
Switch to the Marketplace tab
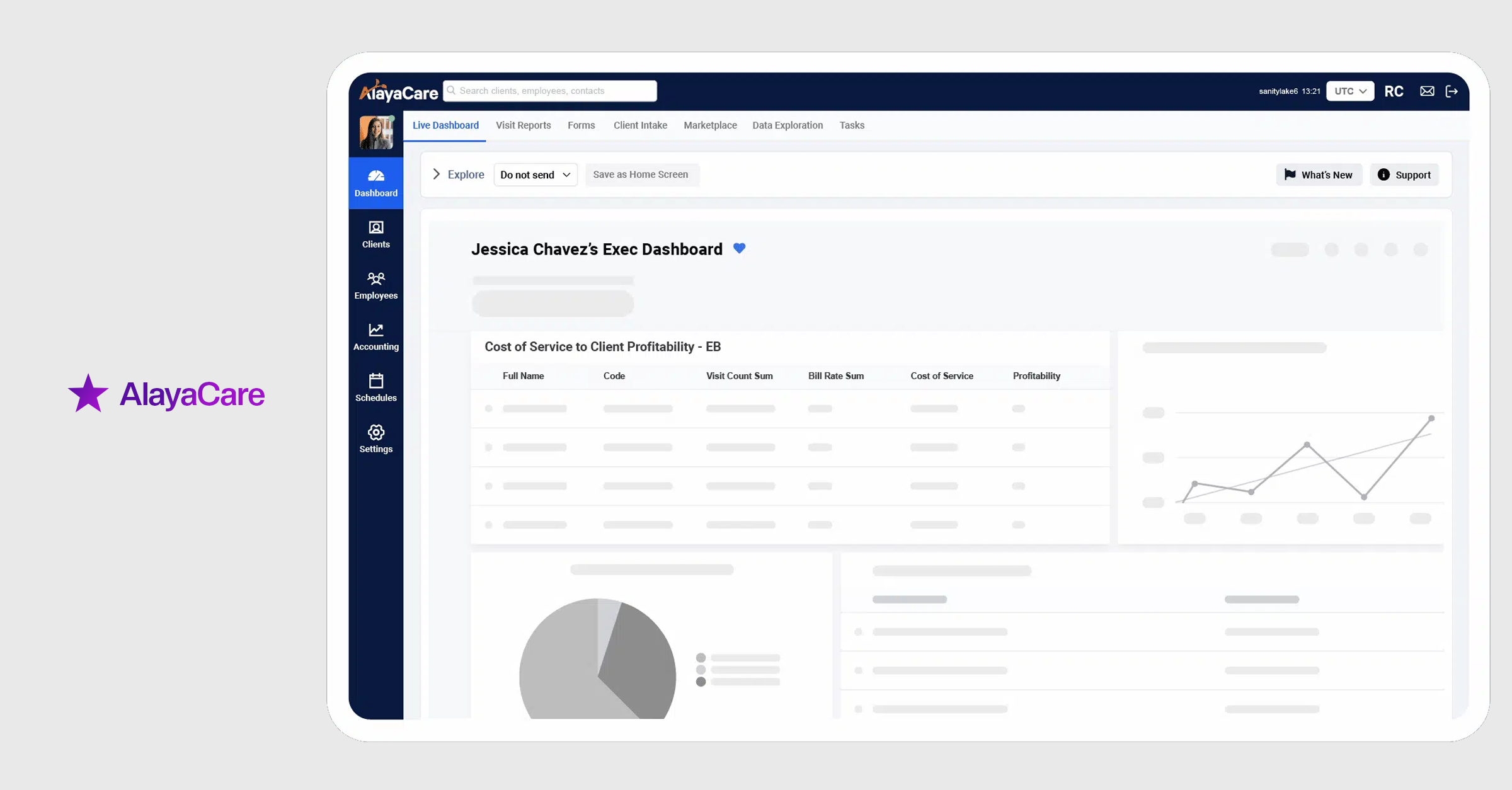[710, 125]
